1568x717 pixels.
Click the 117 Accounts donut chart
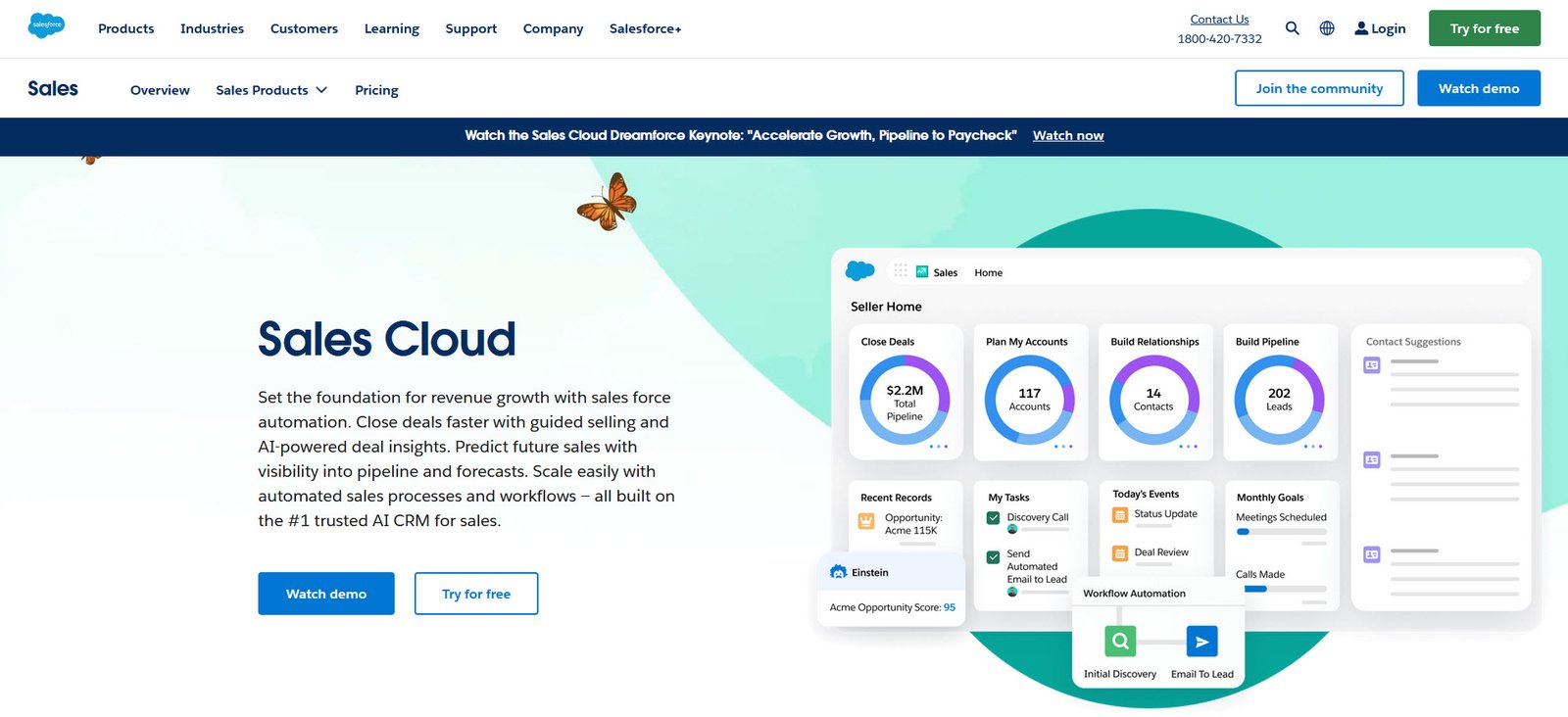pyautogui.click(x=1029, y=400)
